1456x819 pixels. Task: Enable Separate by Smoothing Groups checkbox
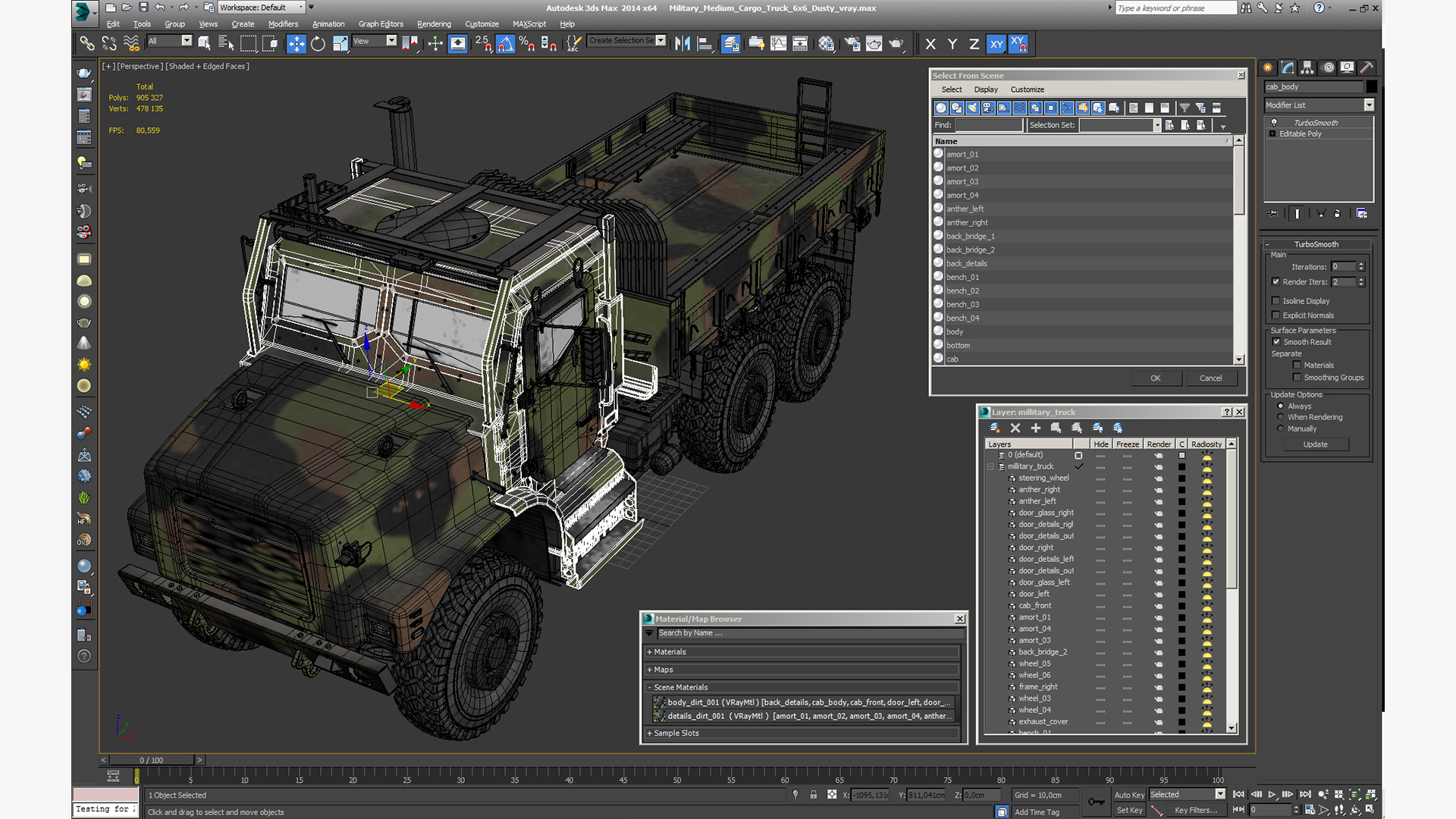click(x=1297, y=378)
